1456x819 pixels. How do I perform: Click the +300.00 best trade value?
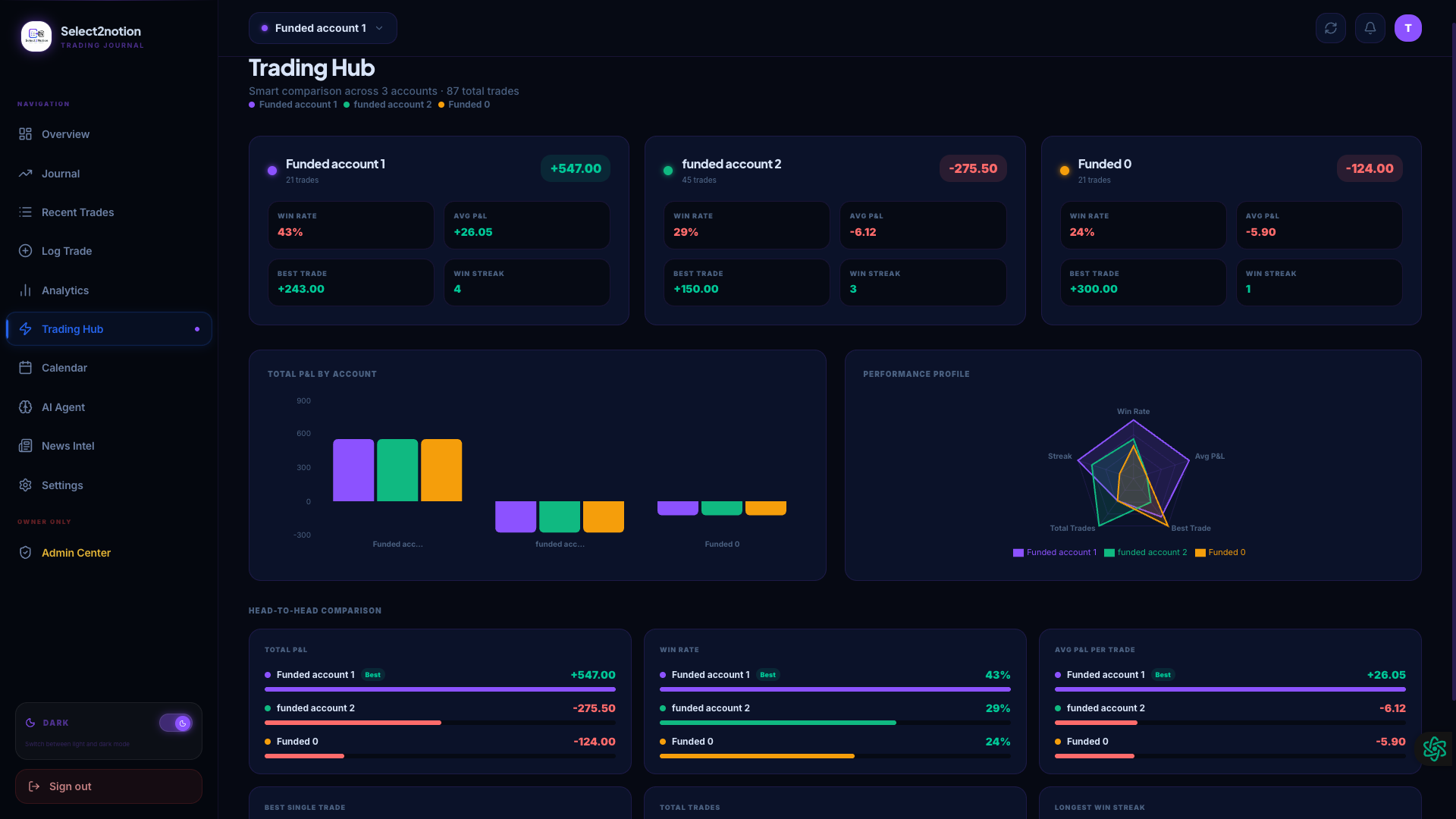(x=1094, y=289)
